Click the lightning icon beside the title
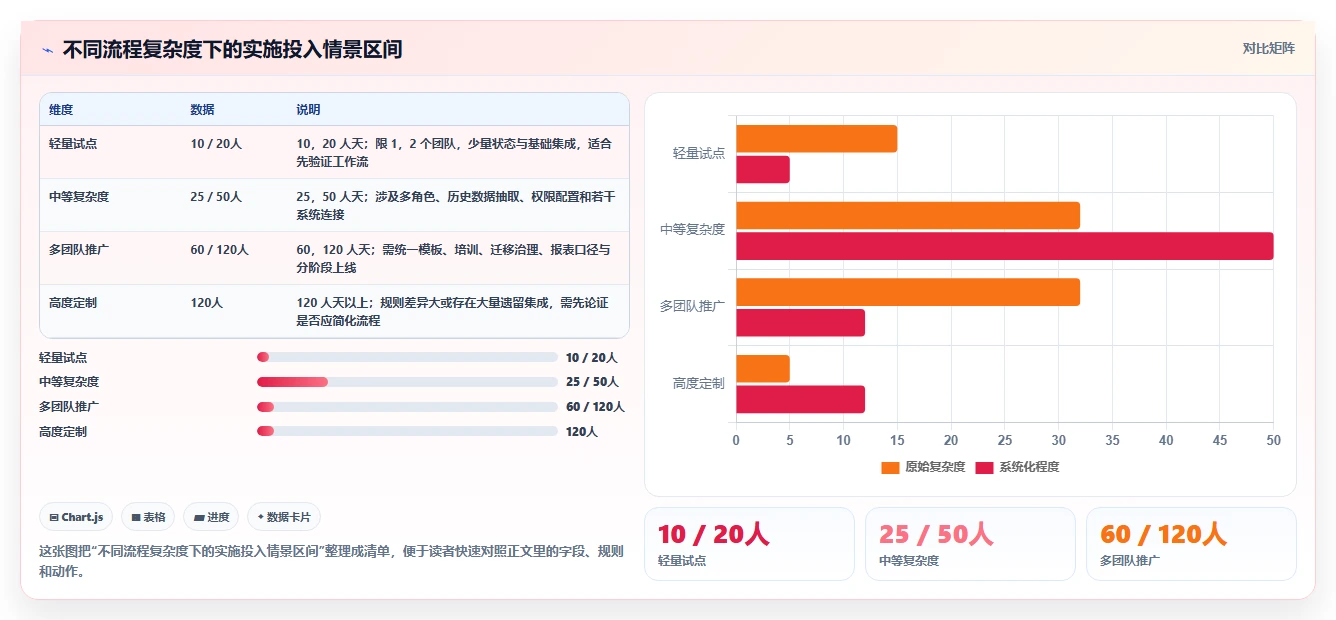1336x620 pixels. tap(48, 50)
